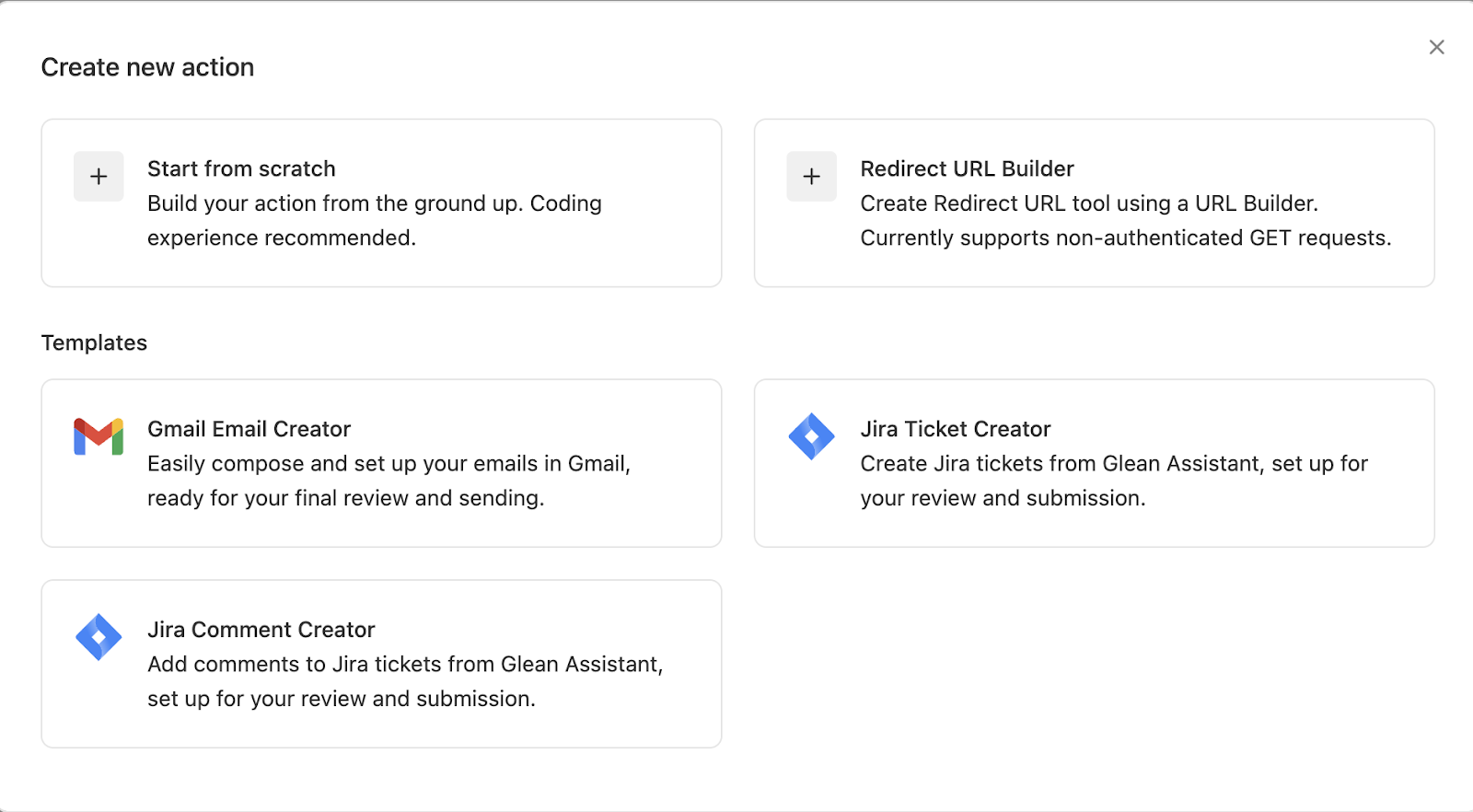Select Start from scratch to build an action
This screenshot has width=1473, height=812.
(x=381, y=203)
